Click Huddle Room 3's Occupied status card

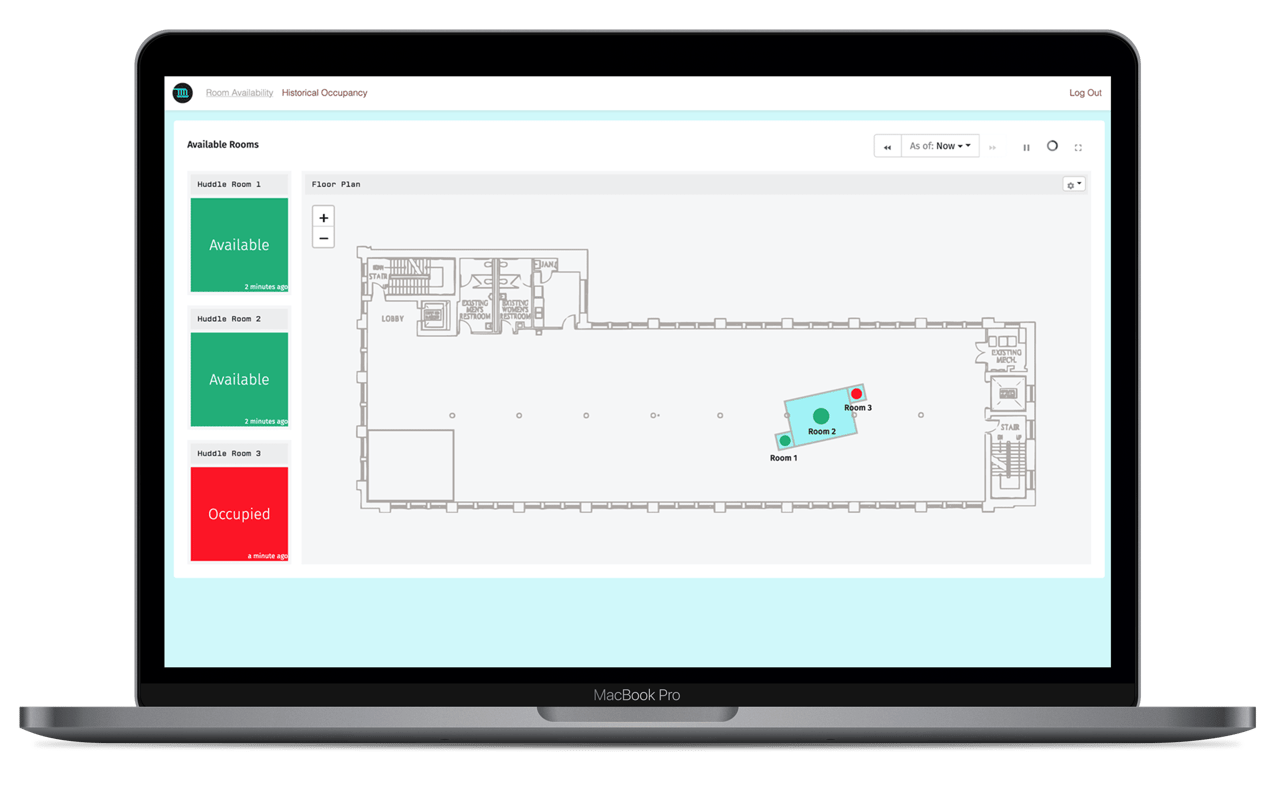[x=239, y=513]
